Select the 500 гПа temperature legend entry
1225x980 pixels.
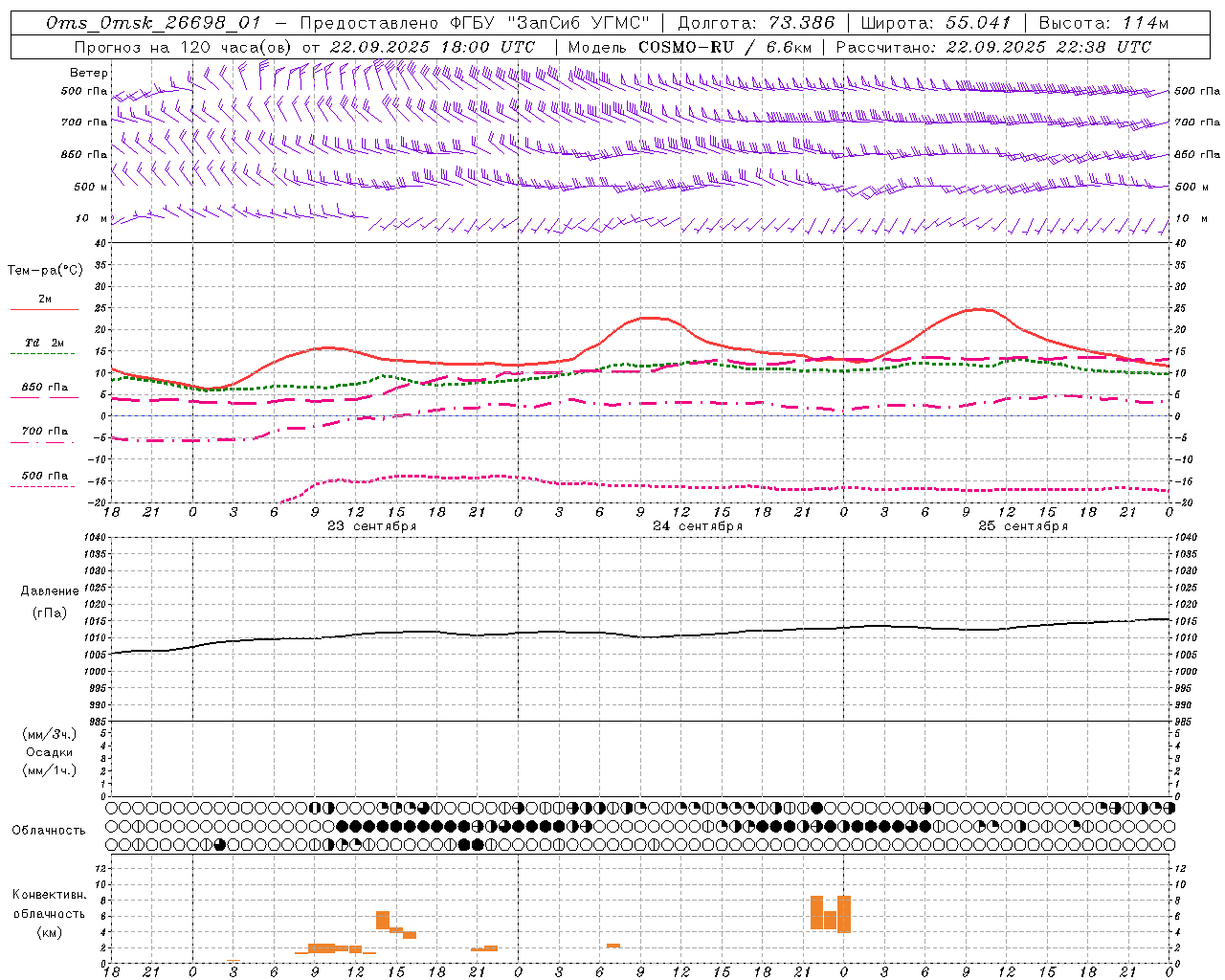[44, 479]
